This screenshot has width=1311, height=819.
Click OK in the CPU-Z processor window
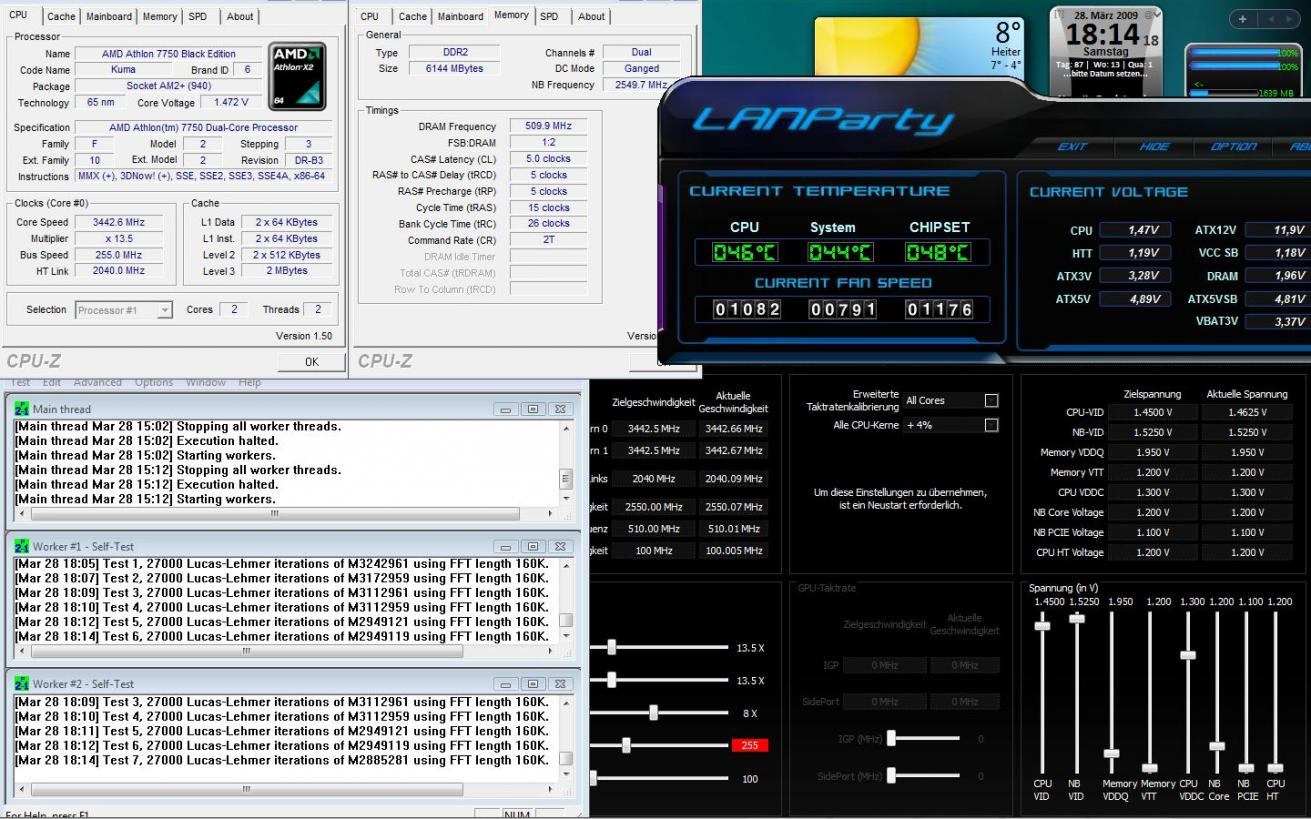point(311,362)
